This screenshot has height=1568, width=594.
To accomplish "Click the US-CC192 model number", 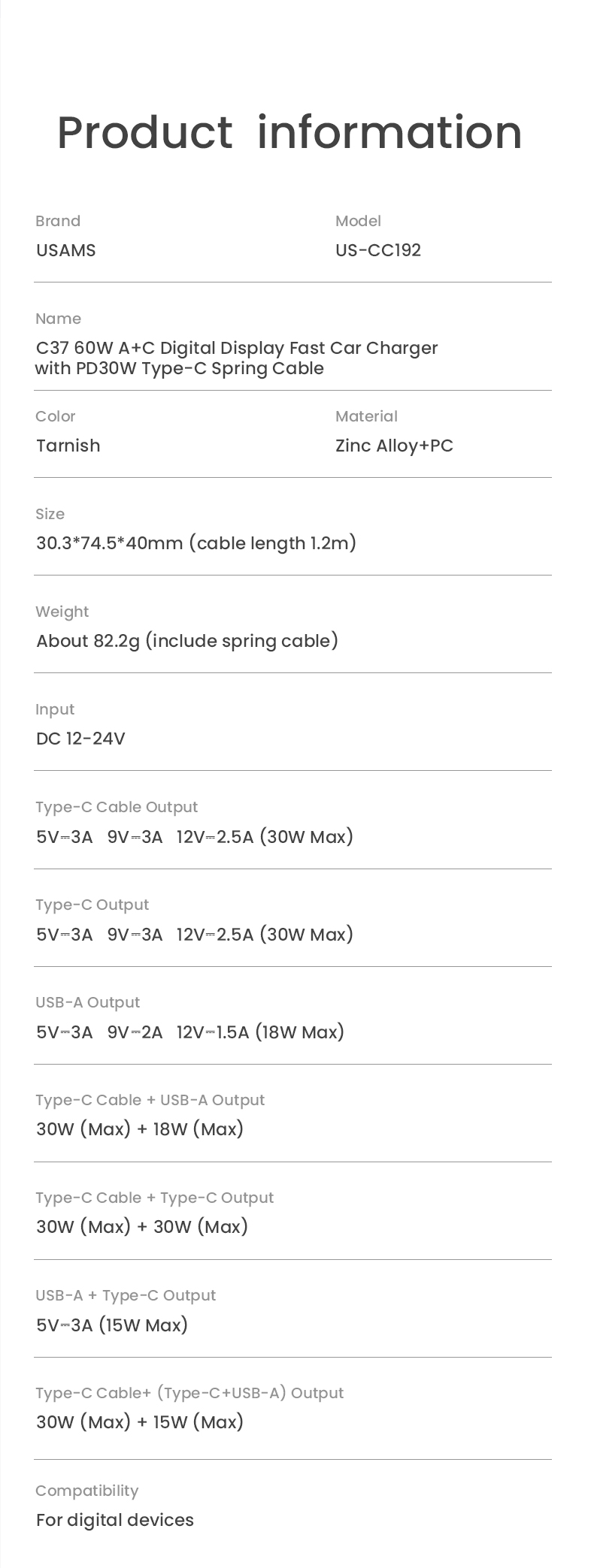I will point(378,250).
